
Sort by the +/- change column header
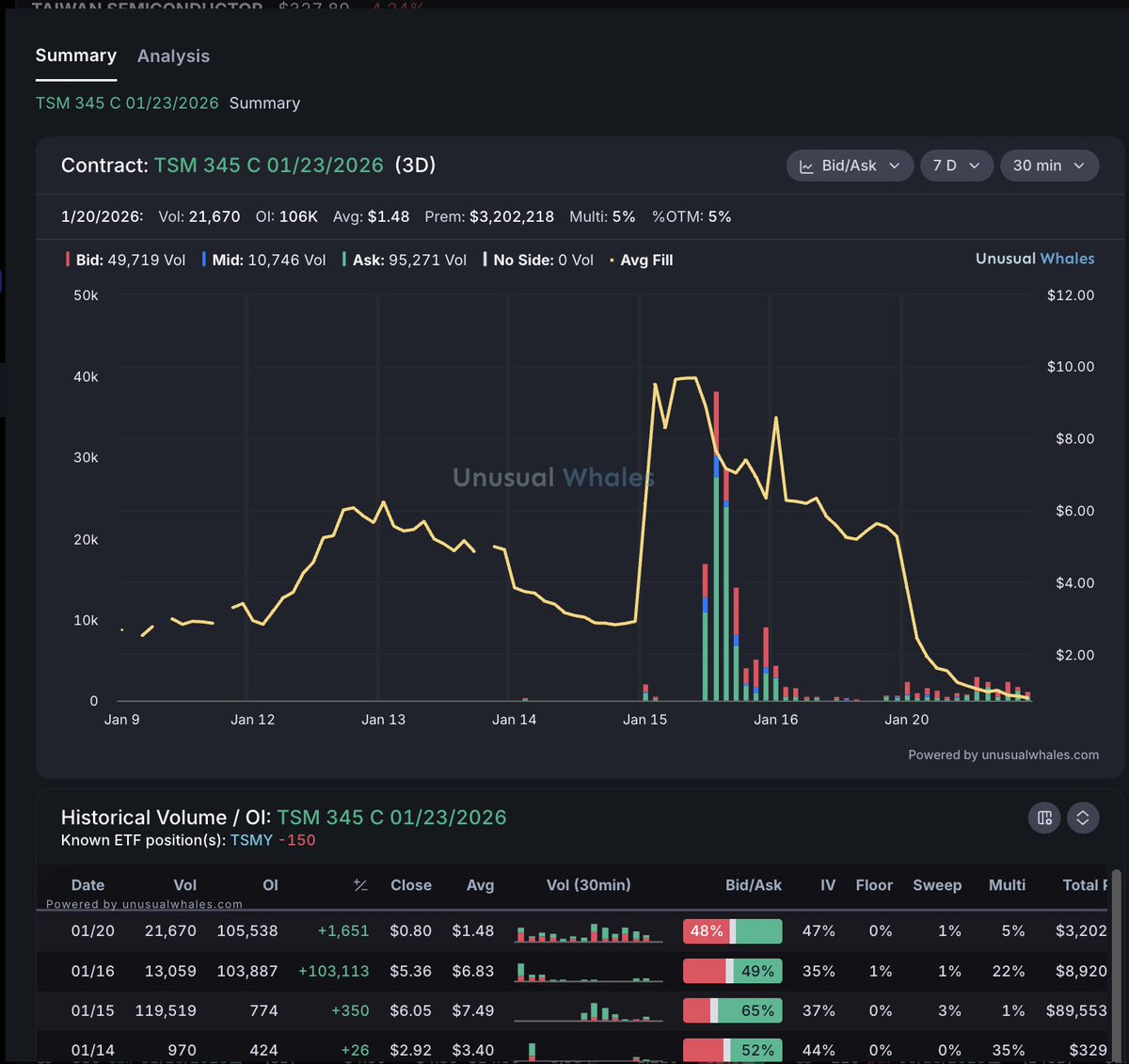click(x=360, y=885)
